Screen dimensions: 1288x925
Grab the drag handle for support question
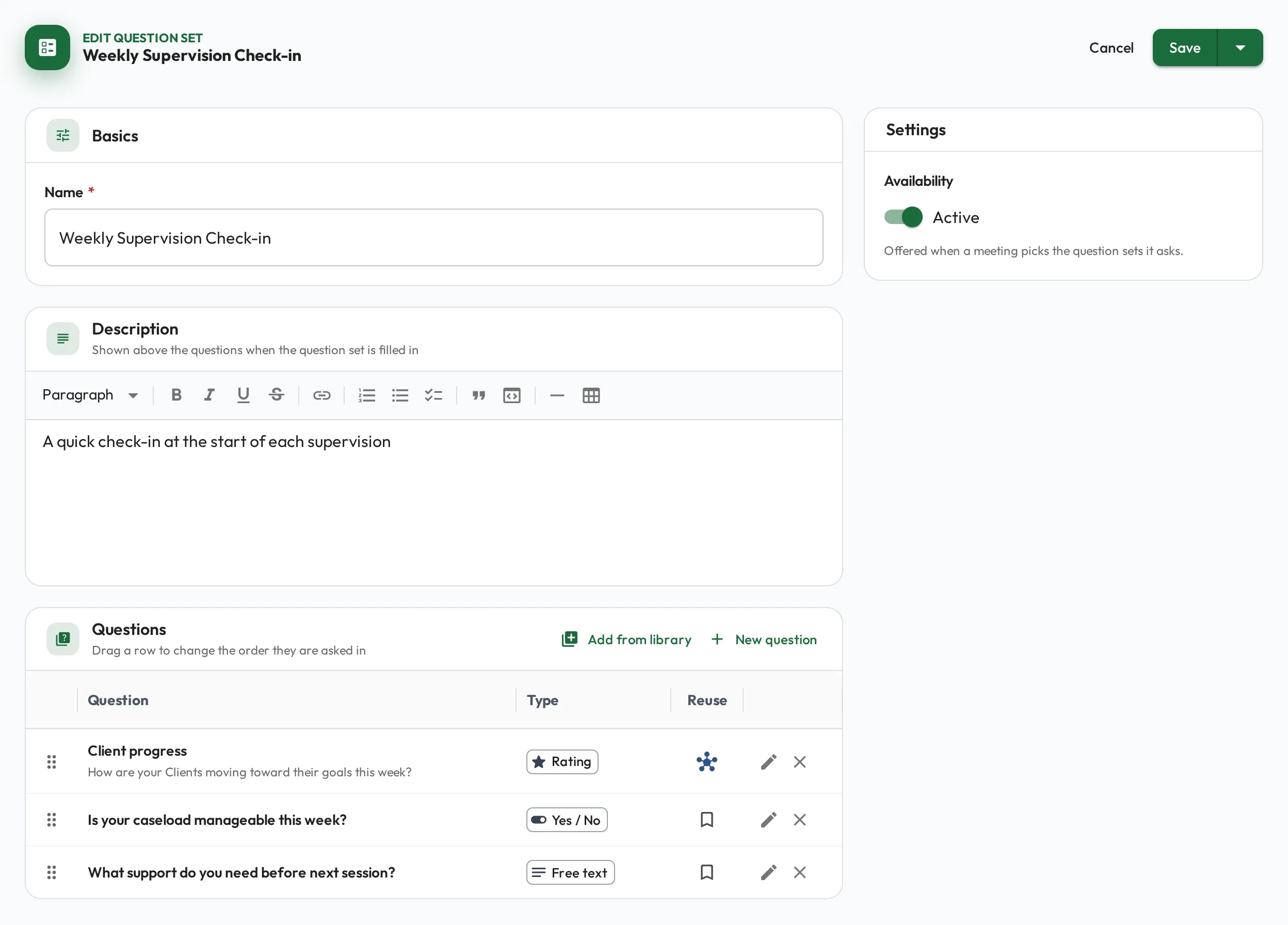click(51, 872)
